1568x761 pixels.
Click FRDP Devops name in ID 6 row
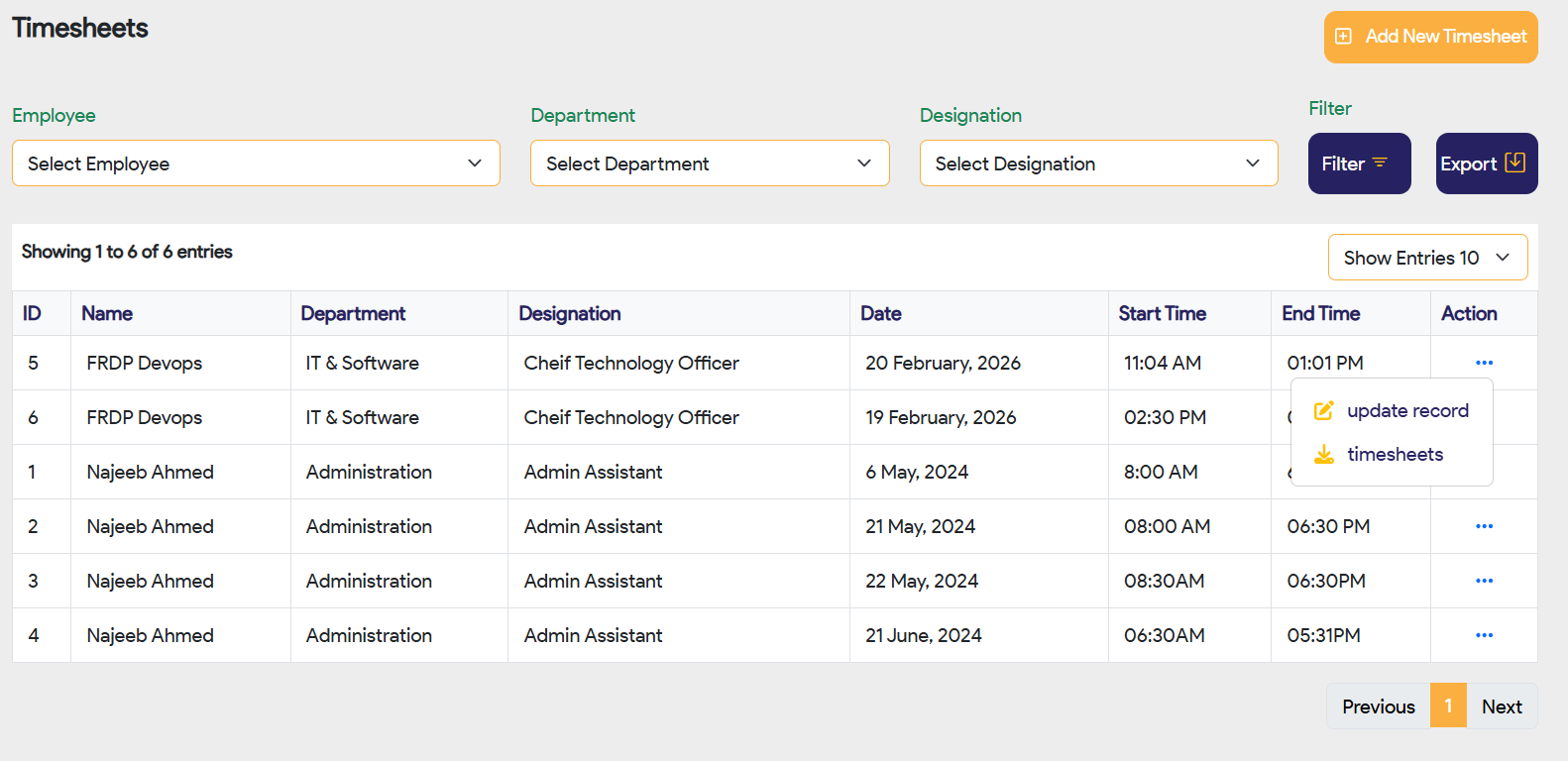point(145,417)
